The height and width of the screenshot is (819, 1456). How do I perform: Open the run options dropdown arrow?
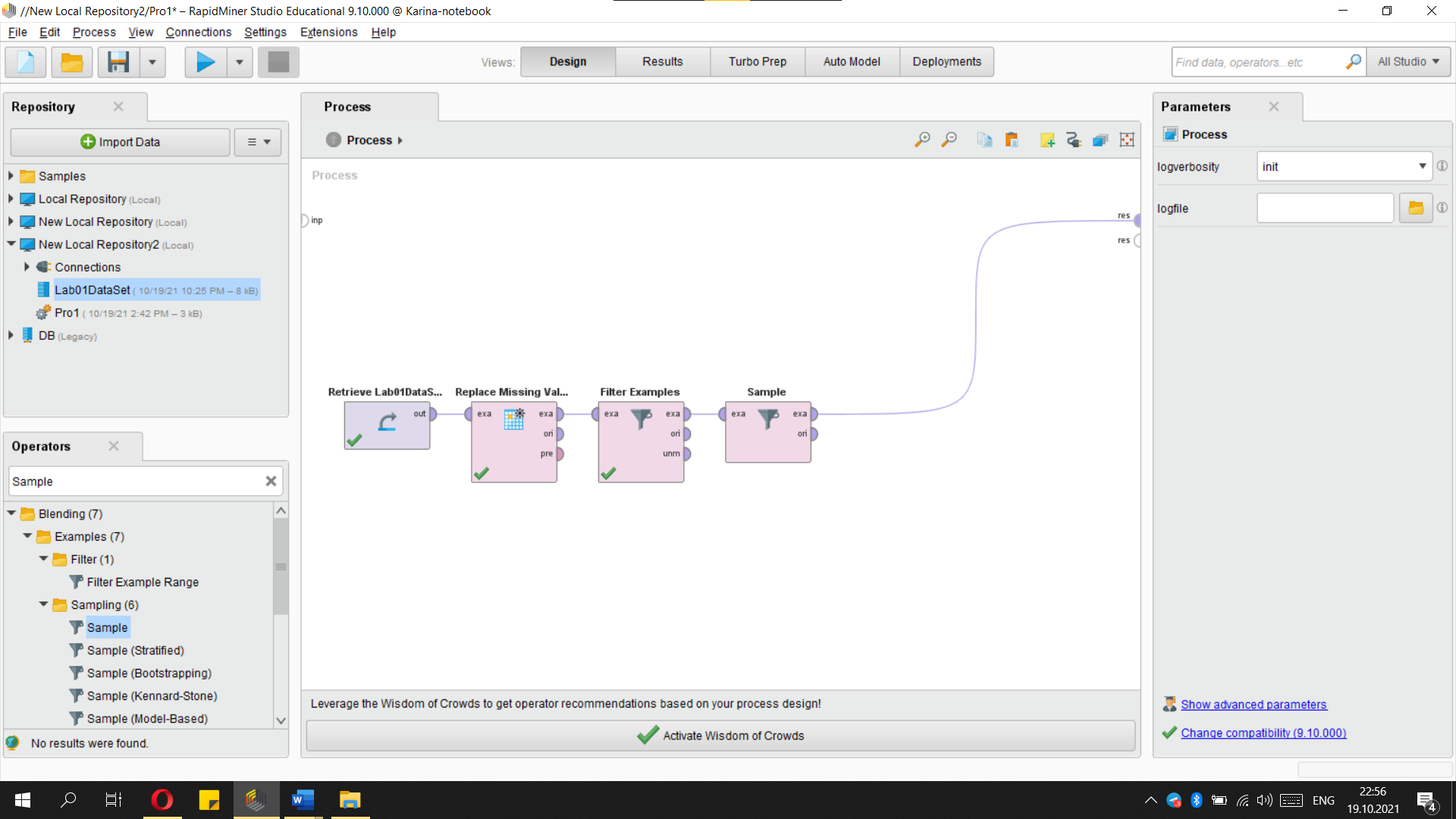[x=240, y=62]
